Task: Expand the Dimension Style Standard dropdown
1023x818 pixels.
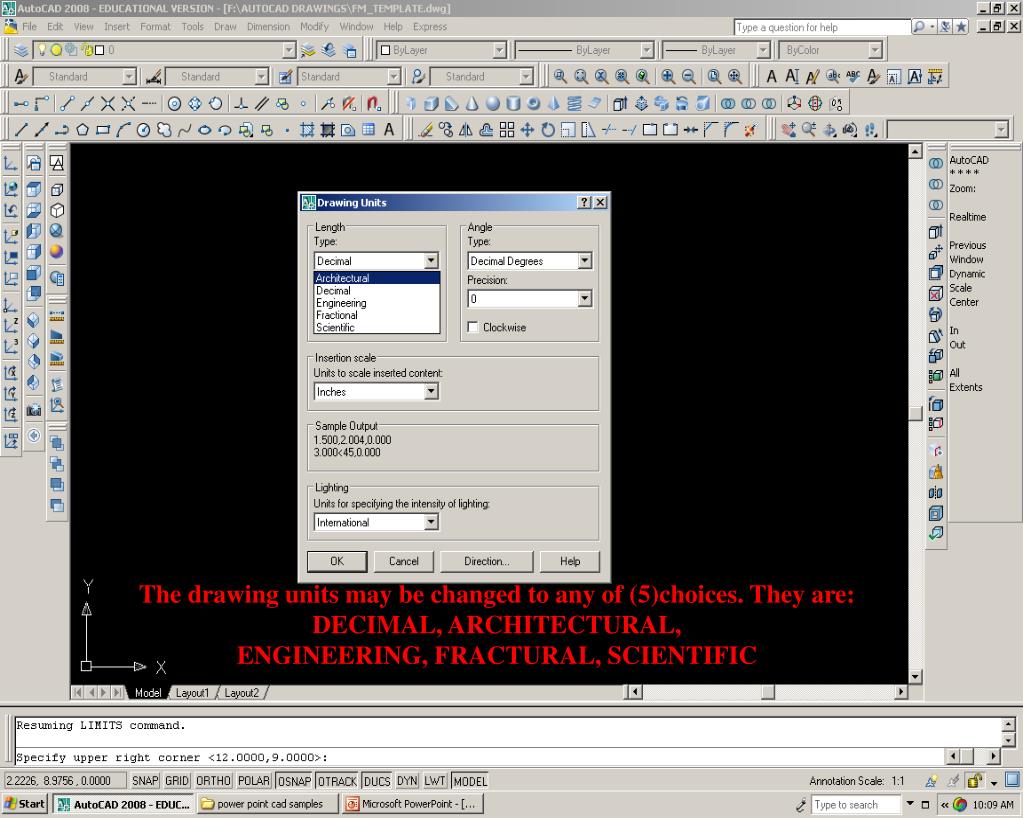Action: pyautogui.click(x=262, y=76)
